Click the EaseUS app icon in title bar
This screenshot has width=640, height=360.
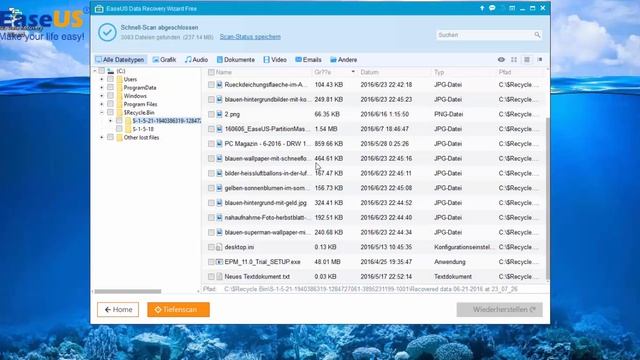[99, 9]
